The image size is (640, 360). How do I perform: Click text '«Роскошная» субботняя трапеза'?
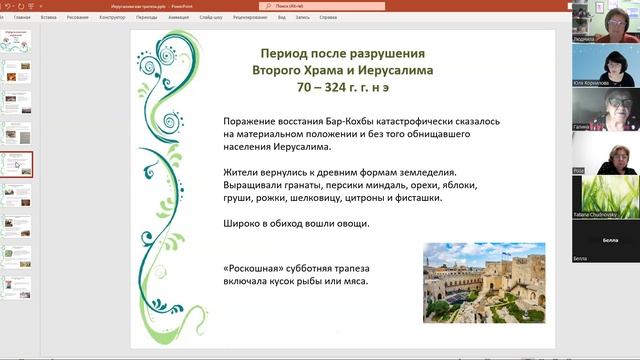point(296,269)
